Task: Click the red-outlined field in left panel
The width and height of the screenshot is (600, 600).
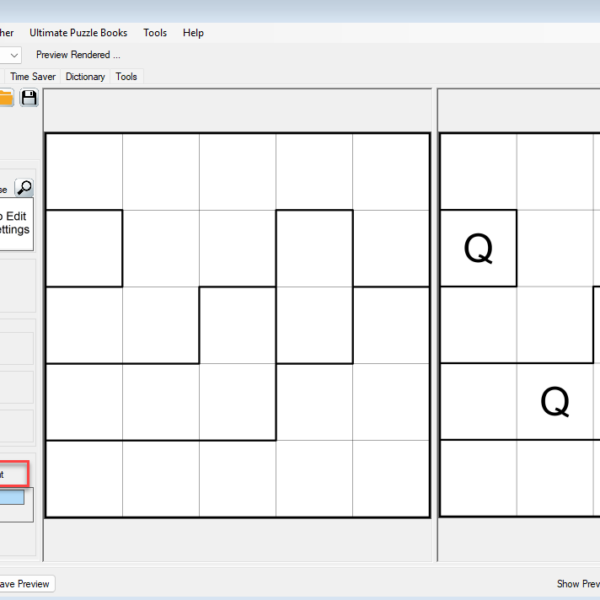Action: (x=14, y=474)
